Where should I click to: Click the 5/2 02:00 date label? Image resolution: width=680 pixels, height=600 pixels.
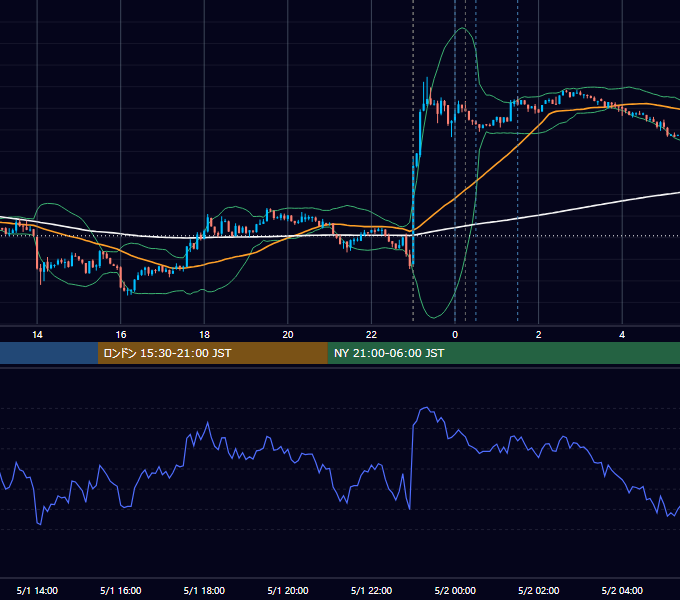coord(538,590)
